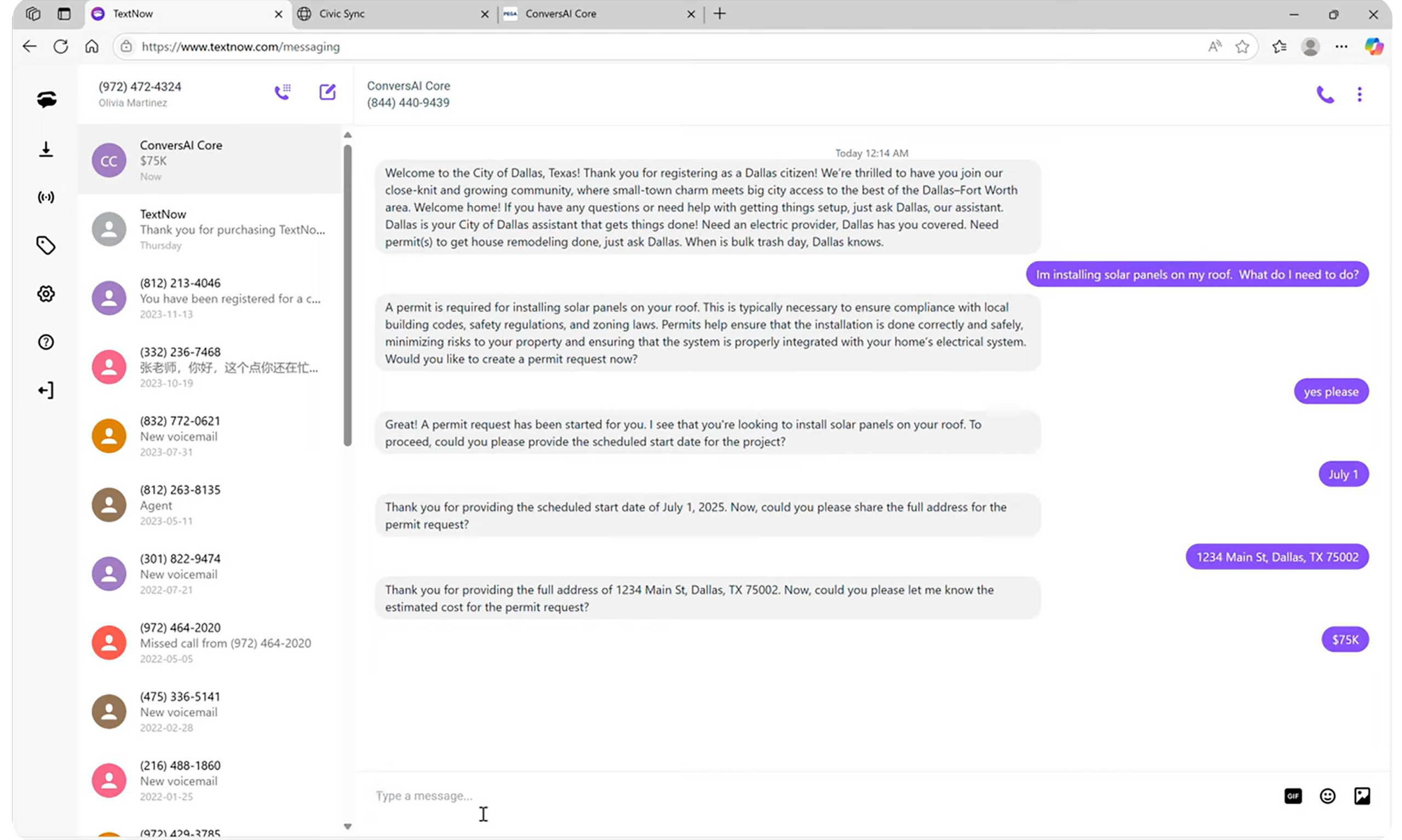The height and width of the screenshot is (840, 1402).
Task: Go to the browser home page
Action: tap(91, 47)
